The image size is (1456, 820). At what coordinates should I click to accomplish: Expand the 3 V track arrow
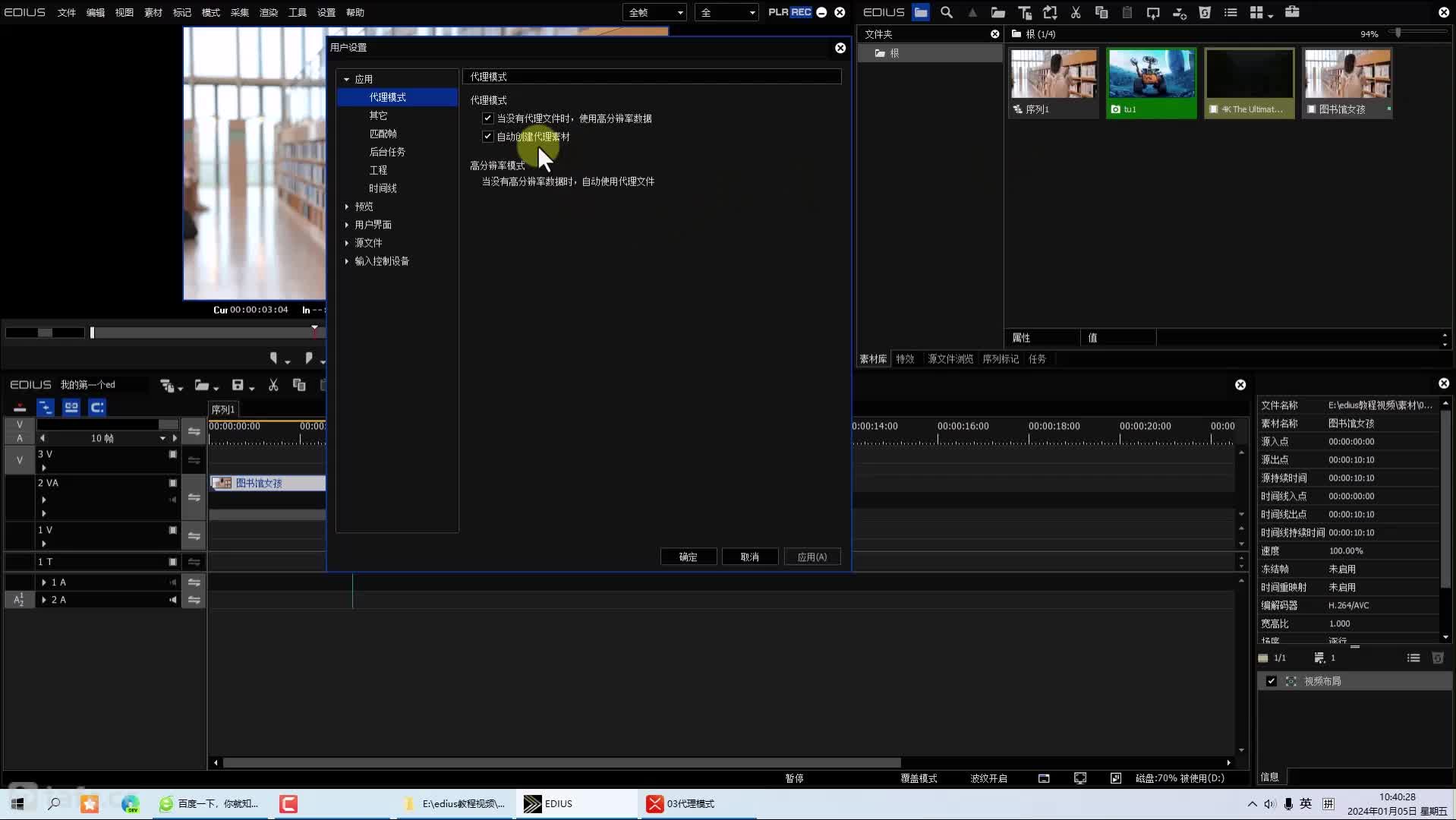click(x=43, y=468)
